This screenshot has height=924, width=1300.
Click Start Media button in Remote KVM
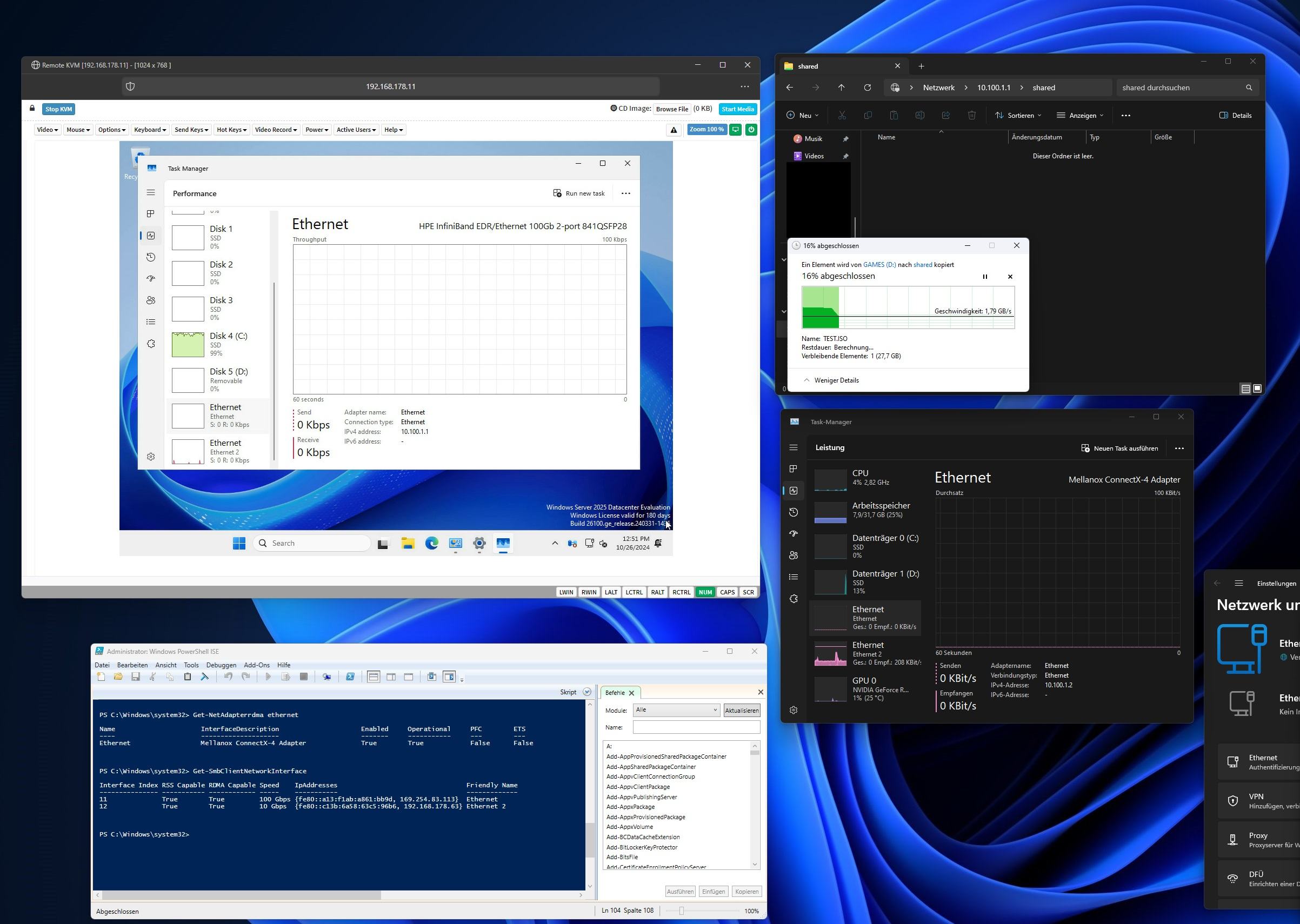[738, 109]
